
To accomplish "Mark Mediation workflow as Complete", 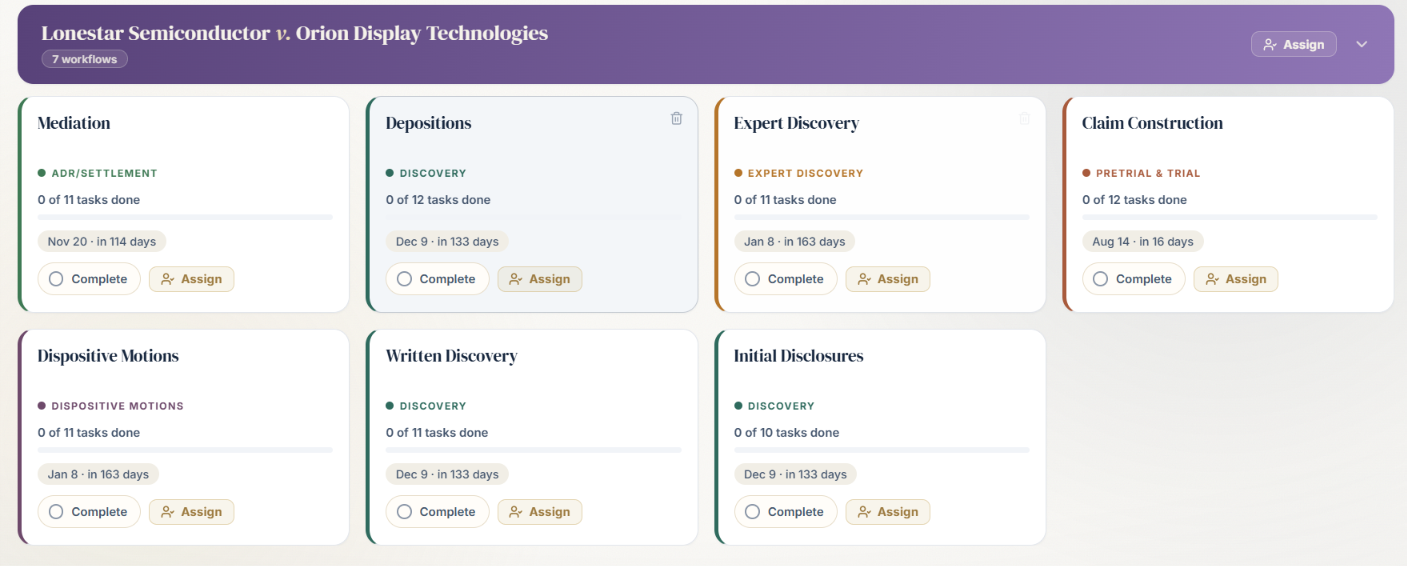I will coord(88,279).
